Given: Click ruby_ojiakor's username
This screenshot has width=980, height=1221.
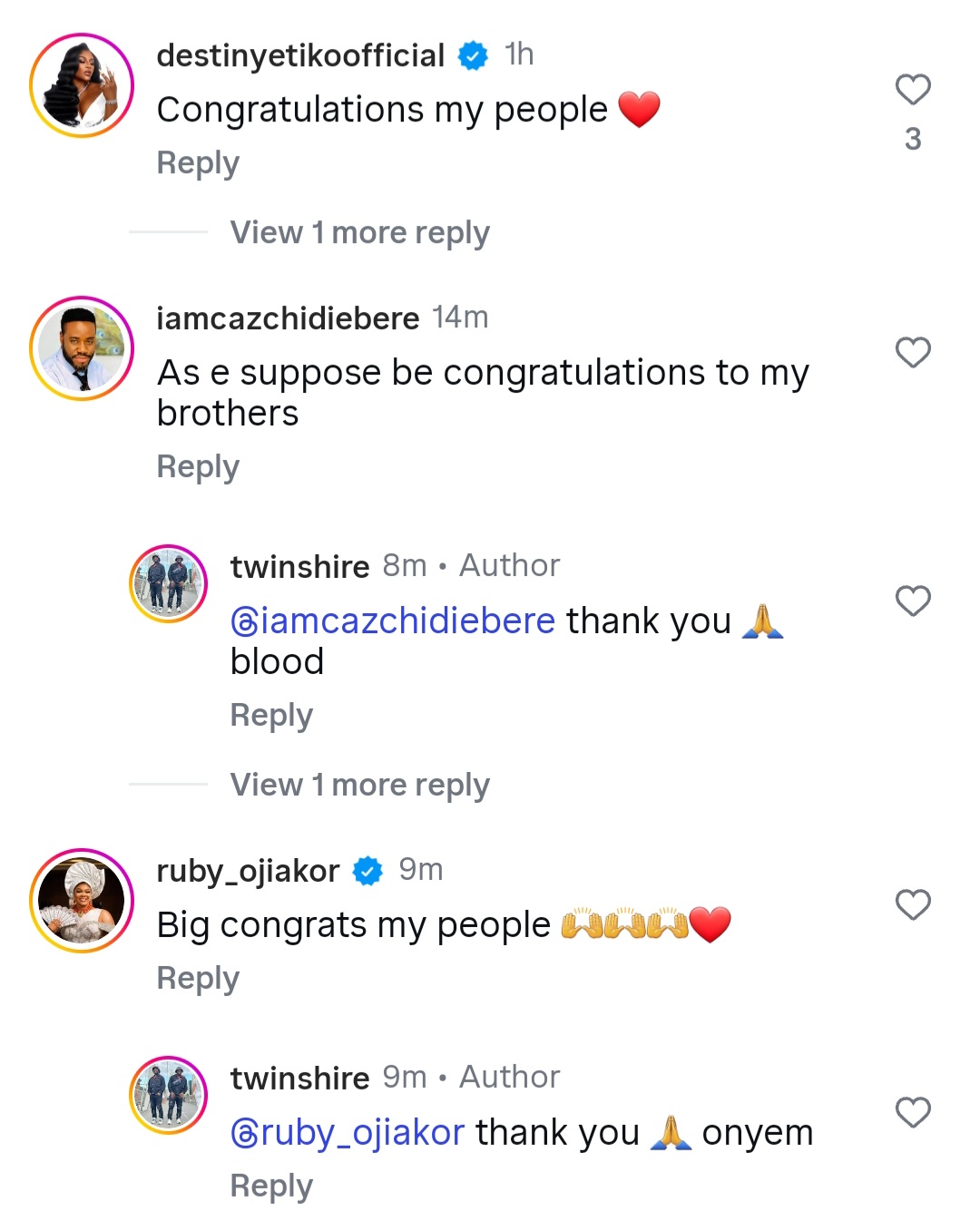Looking at the screenshot, I should pos(245,868).
